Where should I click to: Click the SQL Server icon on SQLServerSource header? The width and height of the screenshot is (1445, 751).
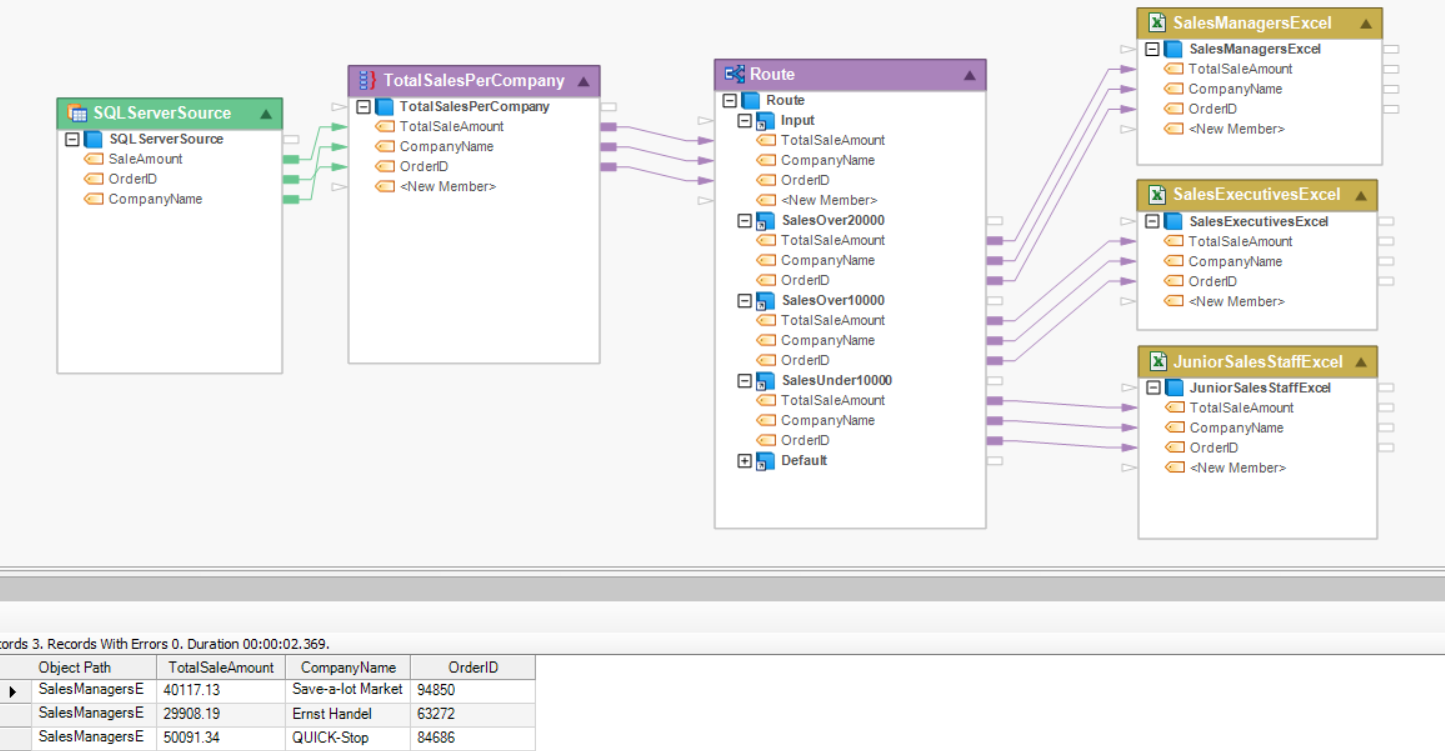tap(78, 113)
